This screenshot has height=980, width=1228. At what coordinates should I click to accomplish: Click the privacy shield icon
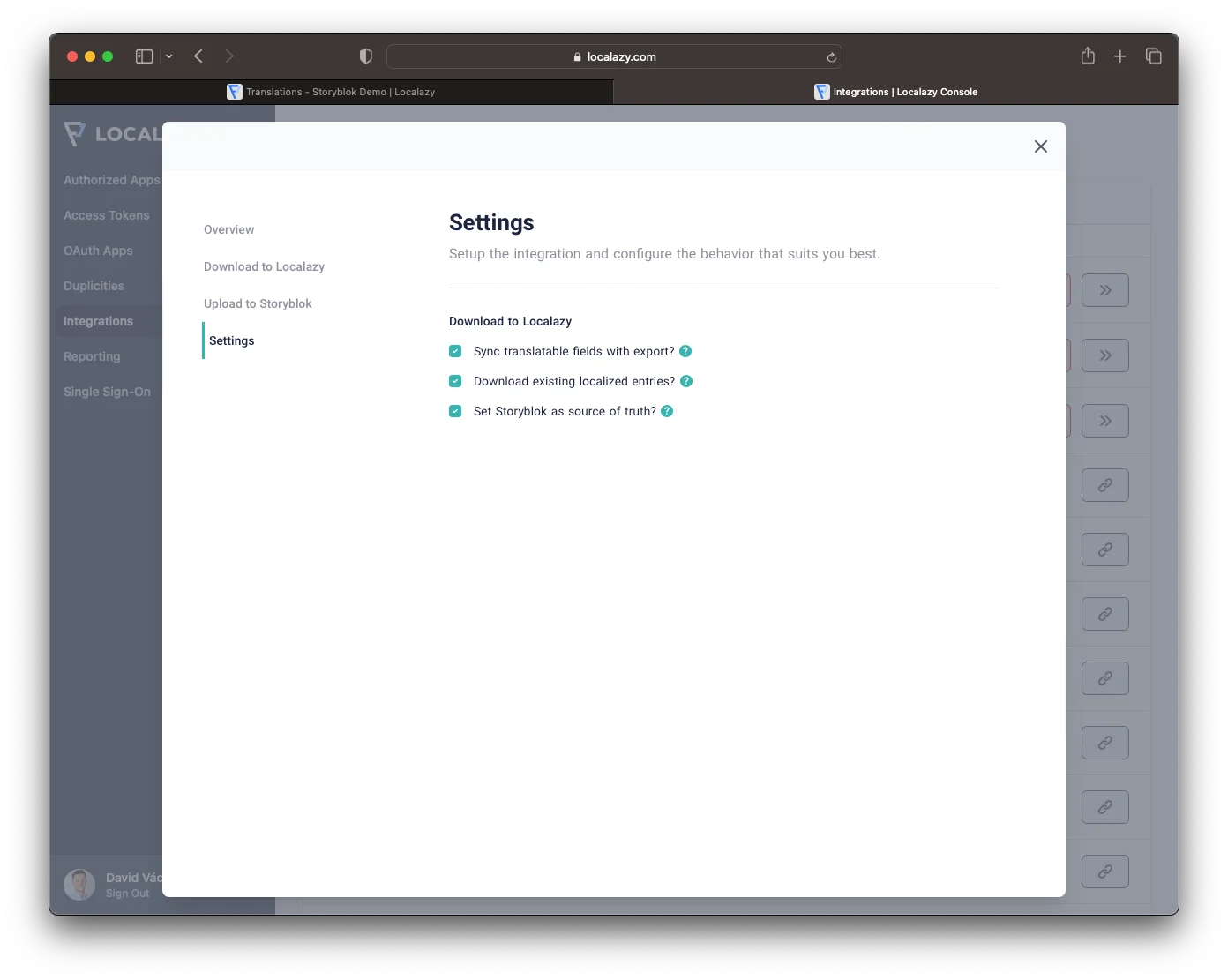[366, 56]
